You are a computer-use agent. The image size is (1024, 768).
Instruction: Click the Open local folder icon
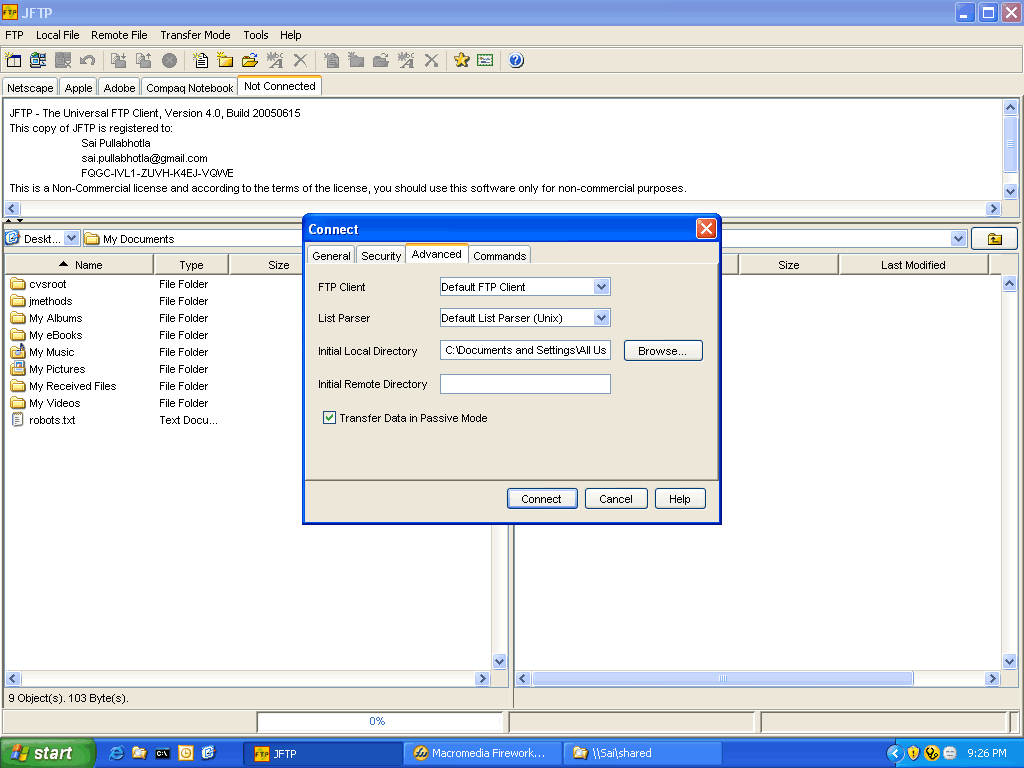click(249, 61)
